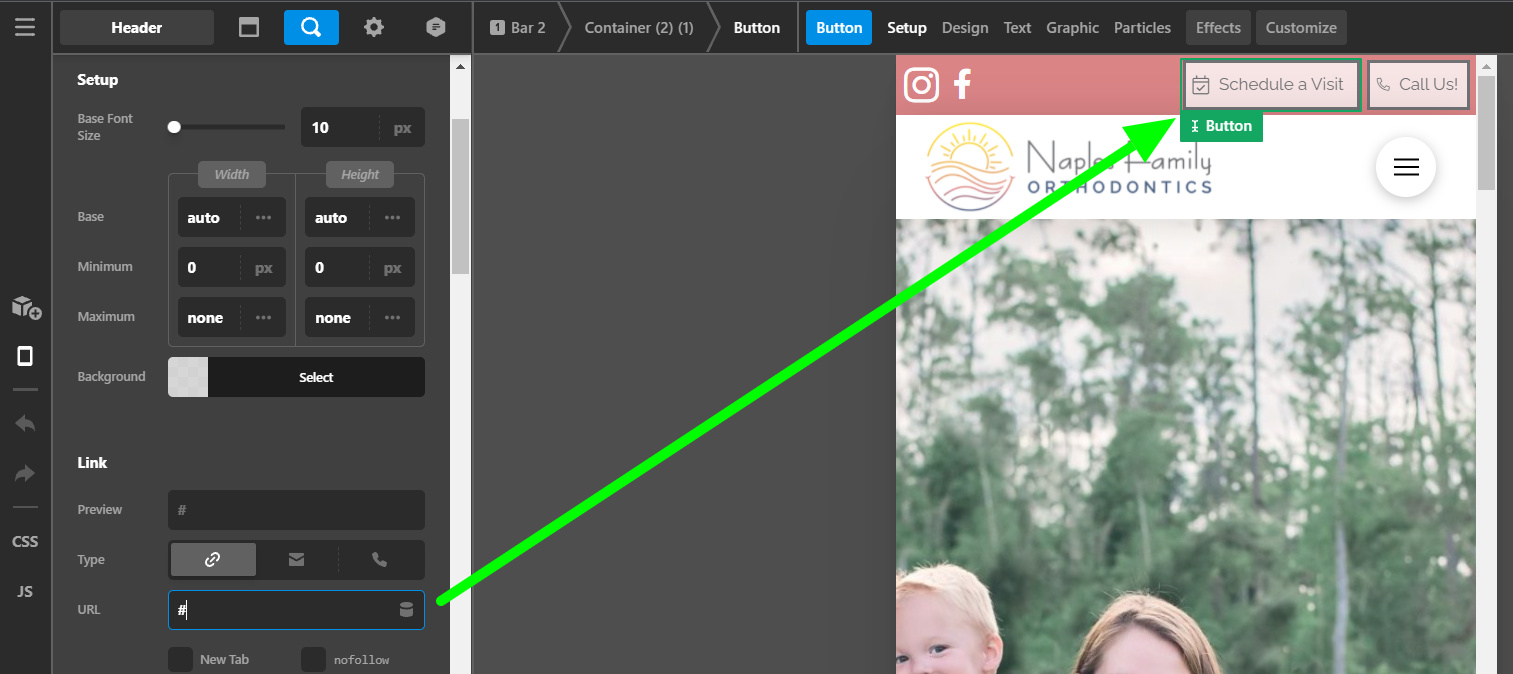1513x674 pixels.
Task: Click the dynamic content icon in the URL field
Action: click(406, 610)
